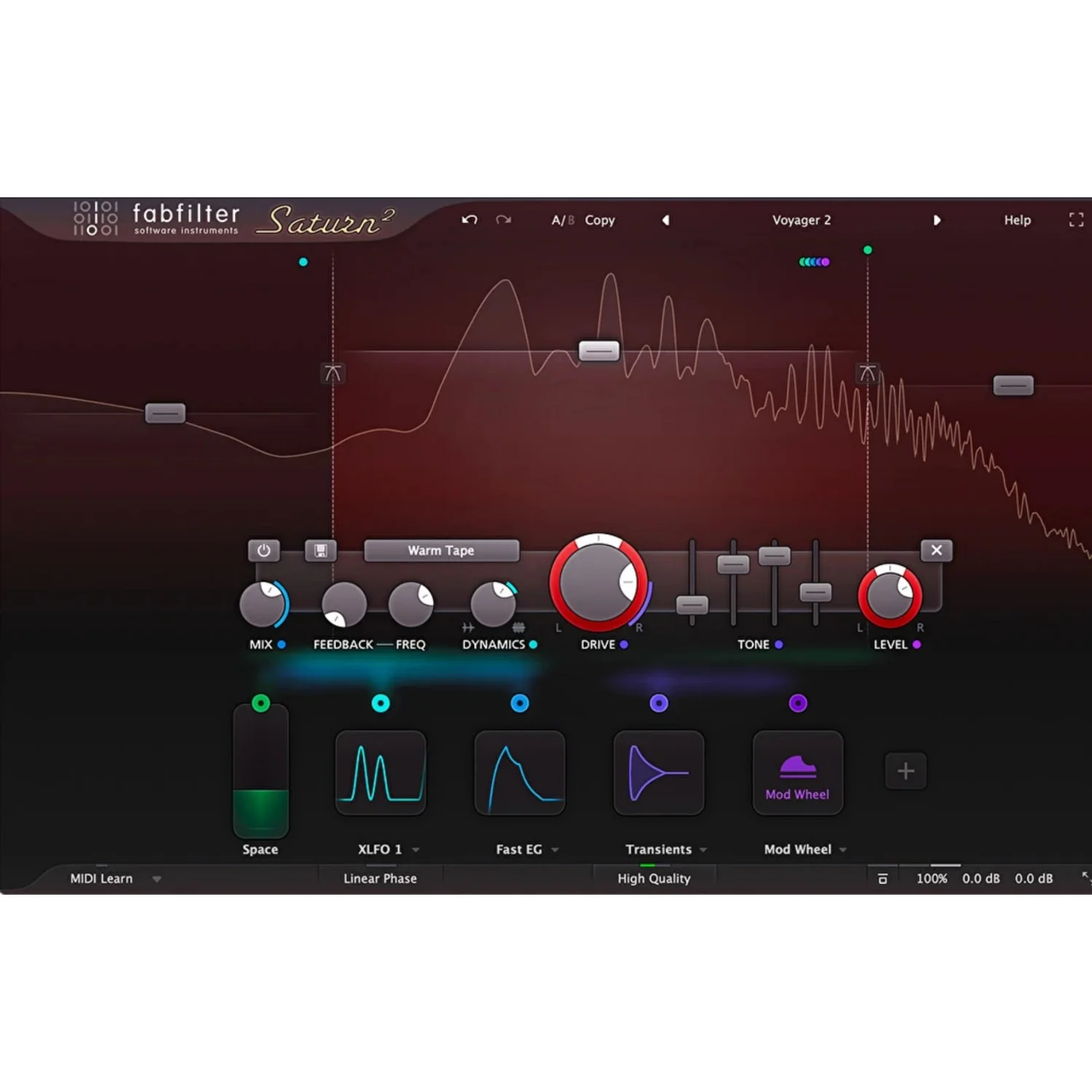Click the Space modulation slider
The image size is (1092, 1092).
tap(261, 772)
